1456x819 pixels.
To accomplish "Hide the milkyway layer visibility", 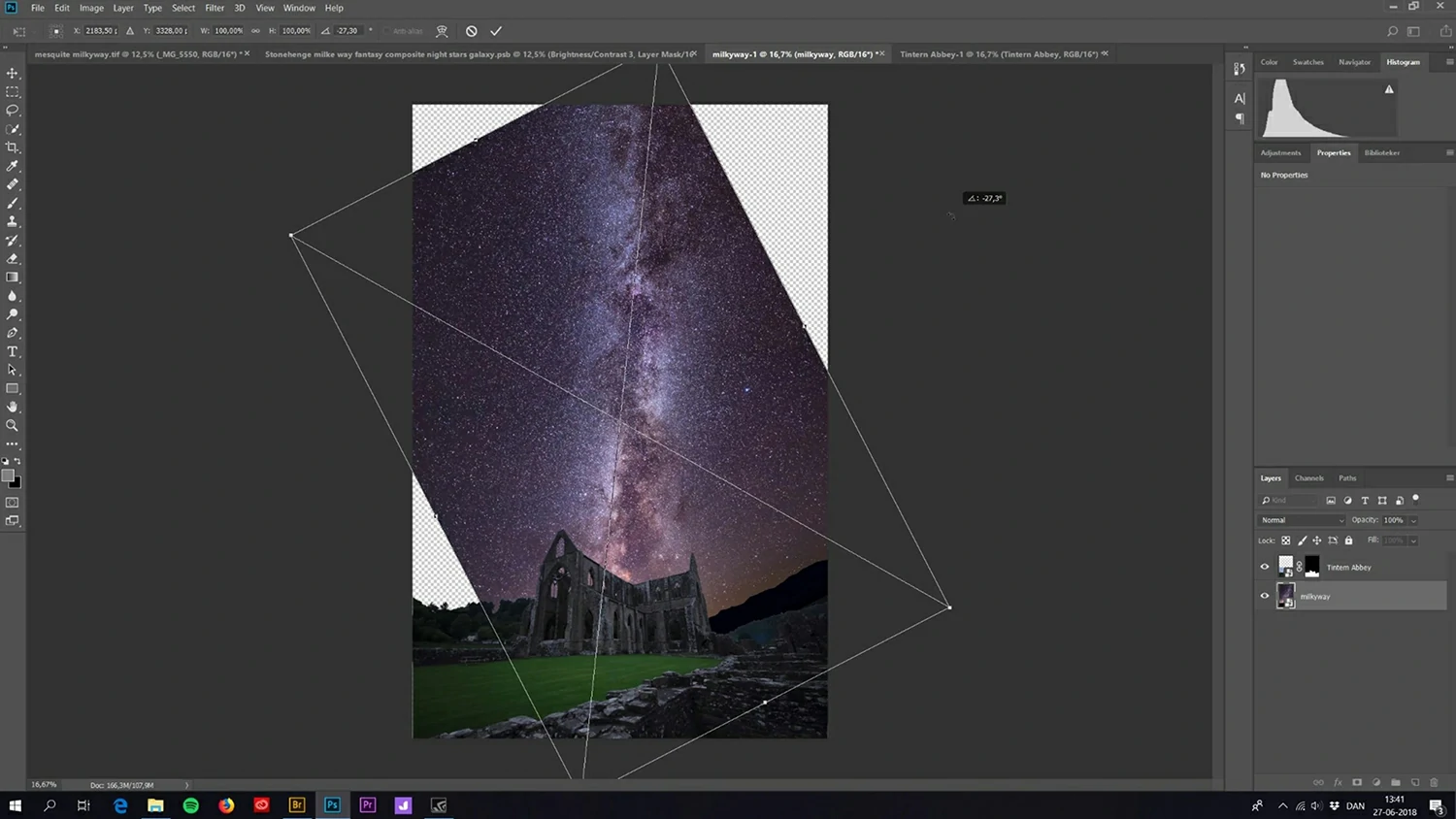I will 1265,596.
